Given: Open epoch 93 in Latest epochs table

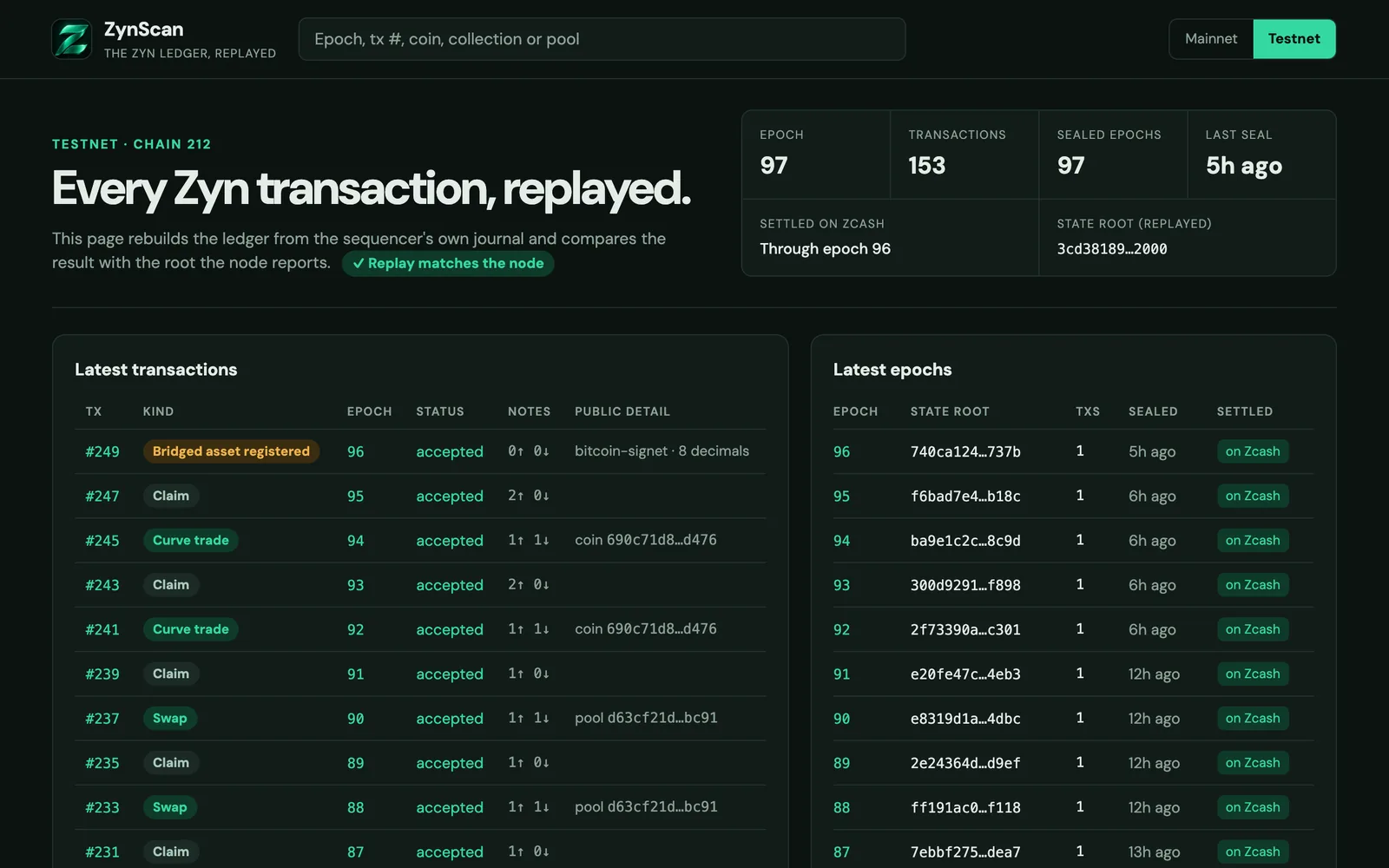Looking at the screenshot, I should [842, 585].
